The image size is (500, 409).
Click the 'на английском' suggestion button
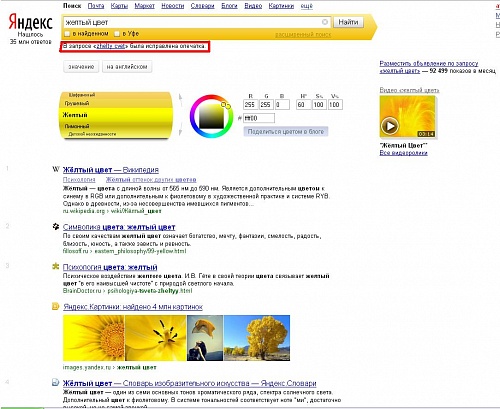127,67
